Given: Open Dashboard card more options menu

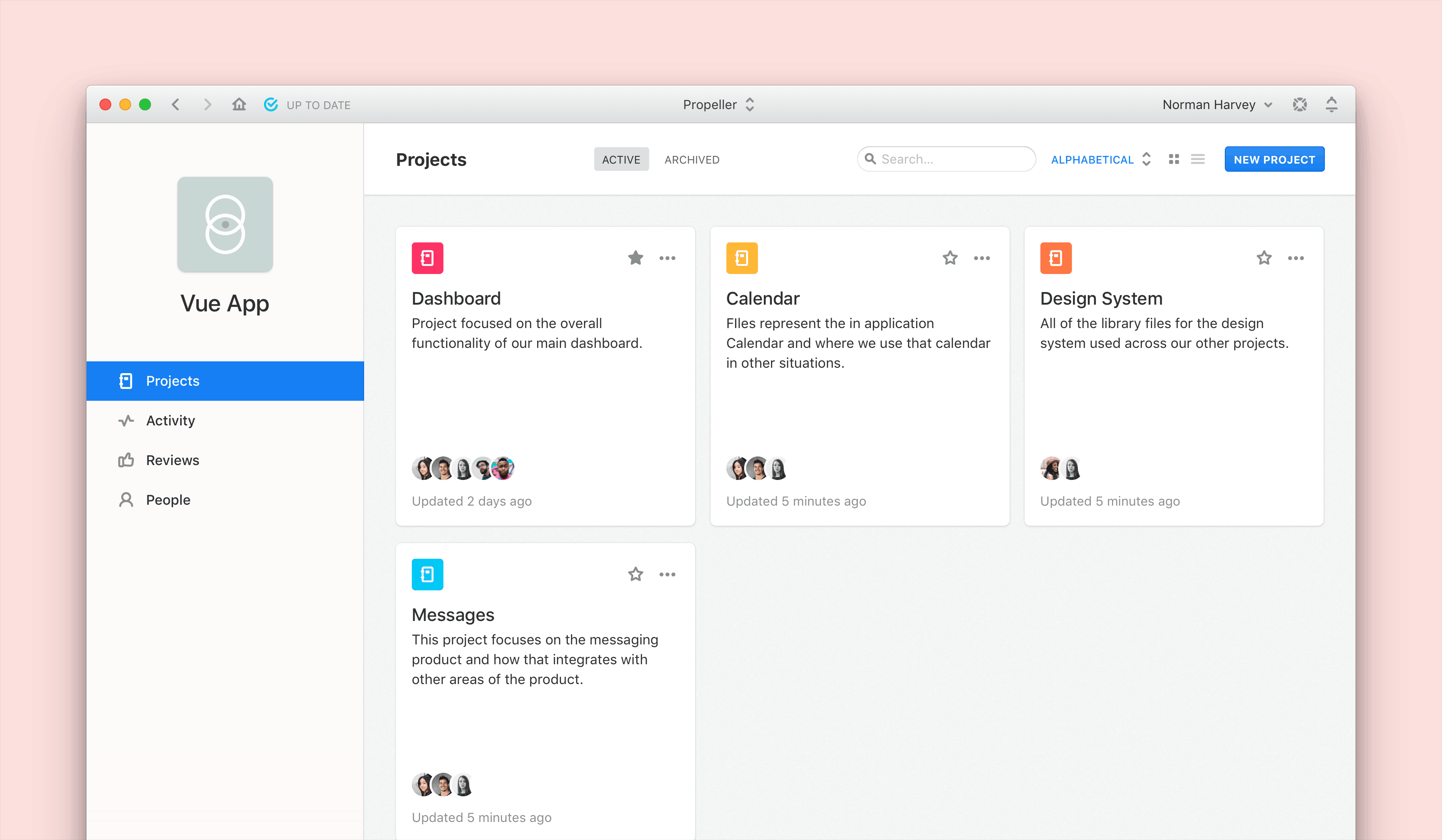Looking at the screenshot, I should click(x=667, y=258).
